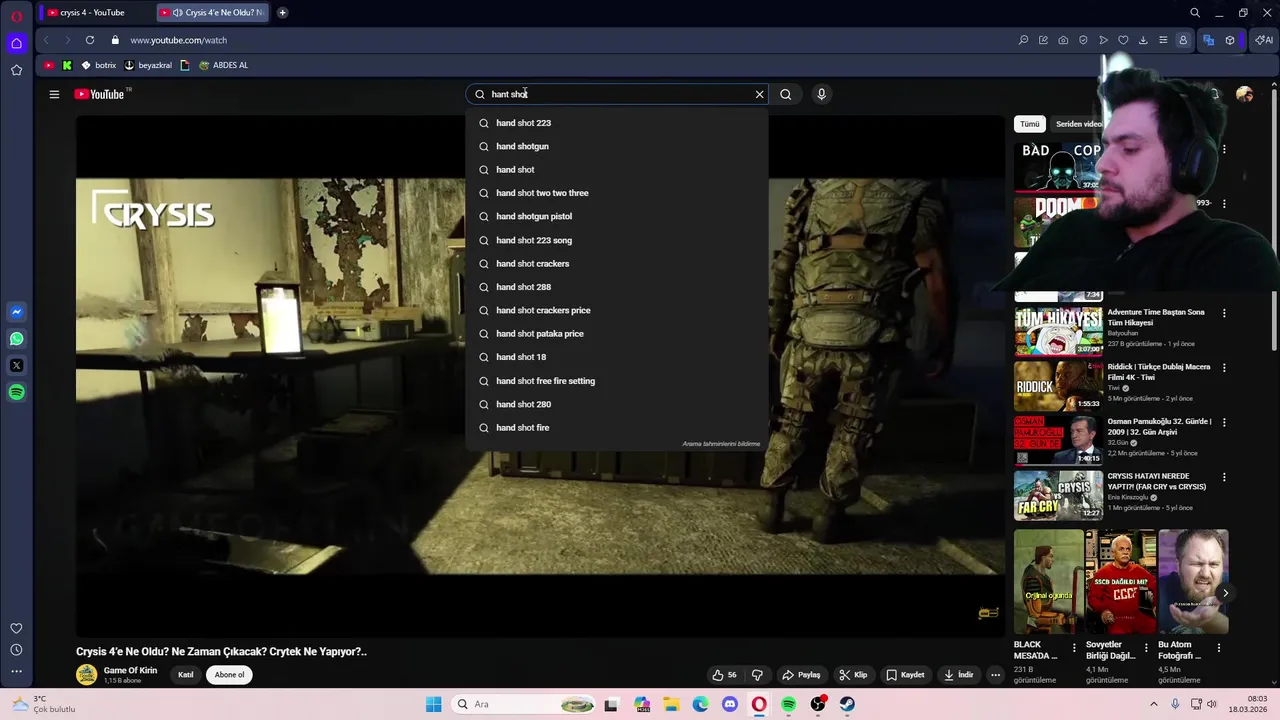Select 'hand shot pataka price' suggestion
1280x720 pixels.
pos(617,333)
